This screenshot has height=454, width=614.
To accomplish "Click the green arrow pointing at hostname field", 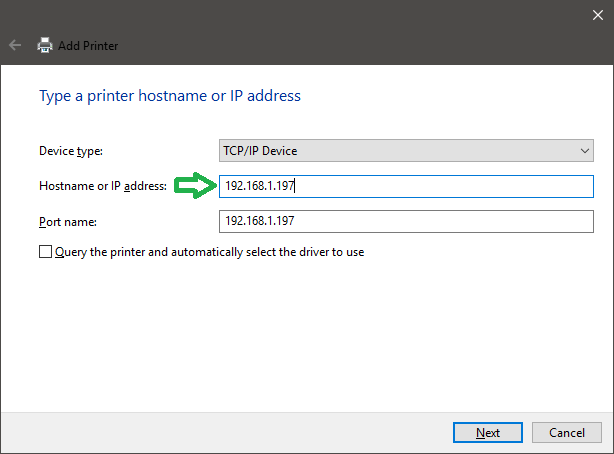I will (x=195, y=186).
